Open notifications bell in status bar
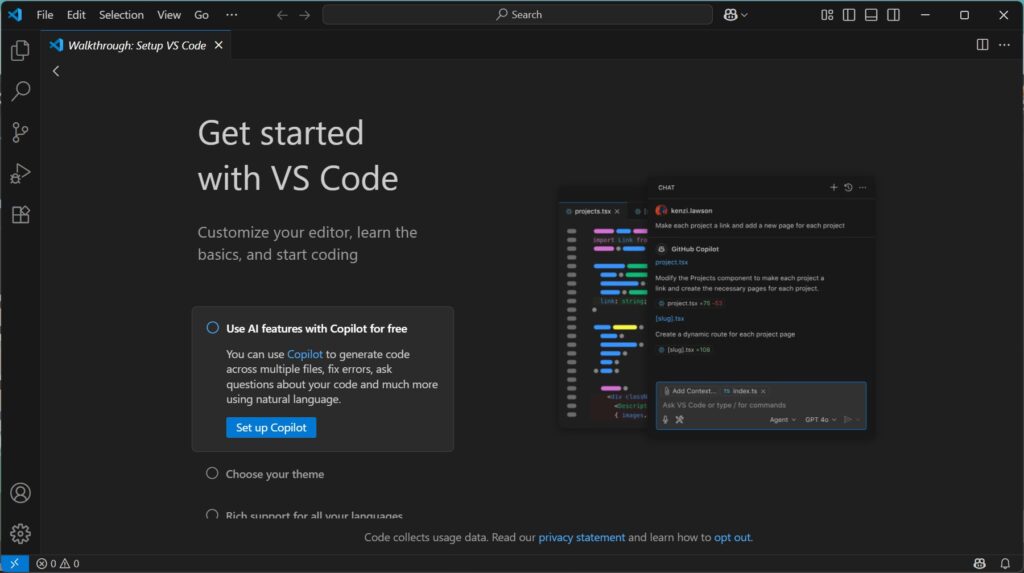The image size is (1024, 573). [x=1005, y=563]
